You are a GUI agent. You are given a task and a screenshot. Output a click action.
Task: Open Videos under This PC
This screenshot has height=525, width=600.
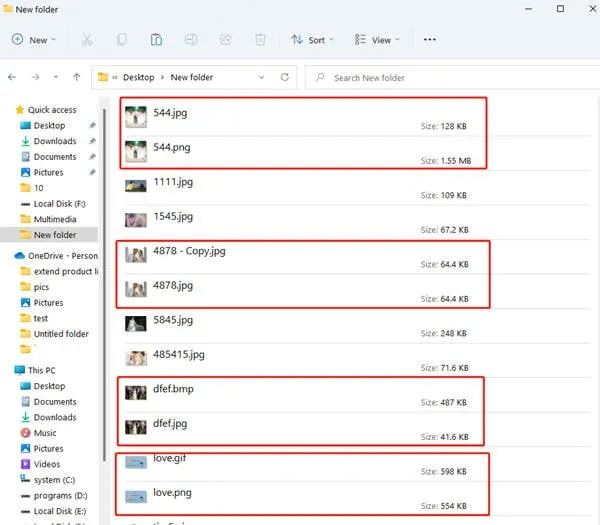tap(47, 464)
